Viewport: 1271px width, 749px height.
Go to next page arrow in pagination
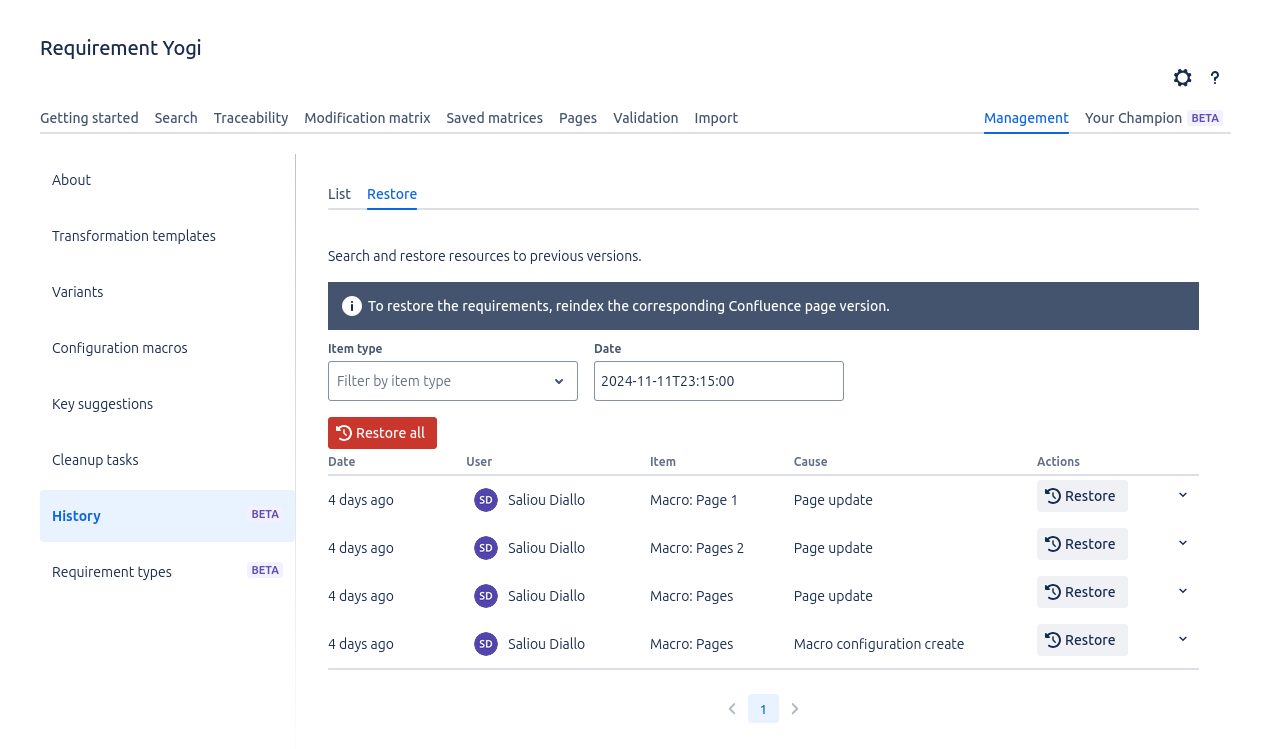(x=795, y=709)
